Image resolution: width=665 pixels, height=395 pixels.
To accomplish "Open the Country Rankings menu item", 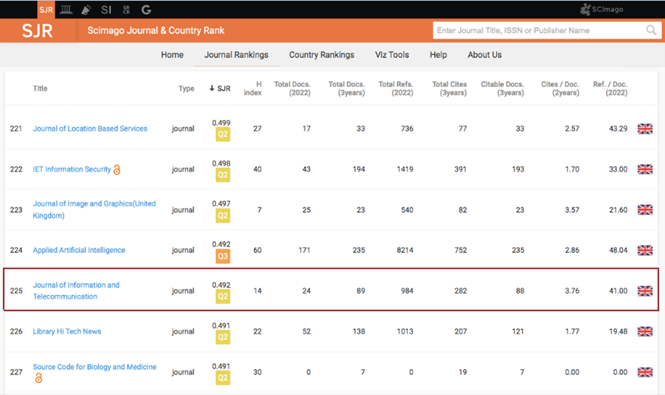I will 321,55.
